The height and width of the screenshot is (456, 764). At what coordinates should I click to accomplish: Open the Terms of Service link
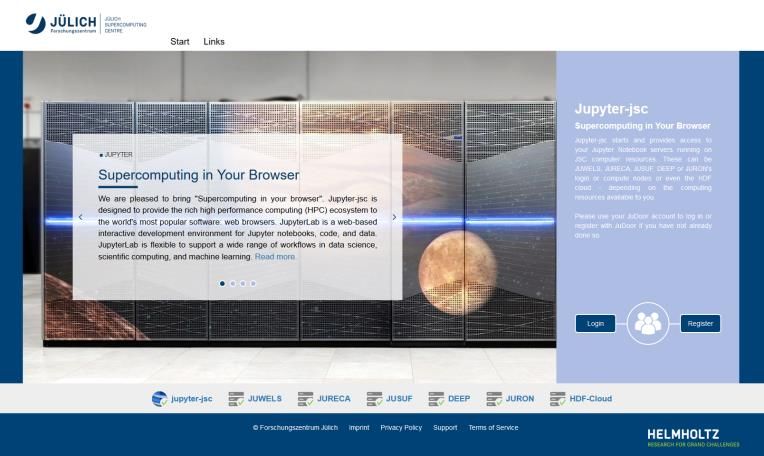(x=494, y=428)
